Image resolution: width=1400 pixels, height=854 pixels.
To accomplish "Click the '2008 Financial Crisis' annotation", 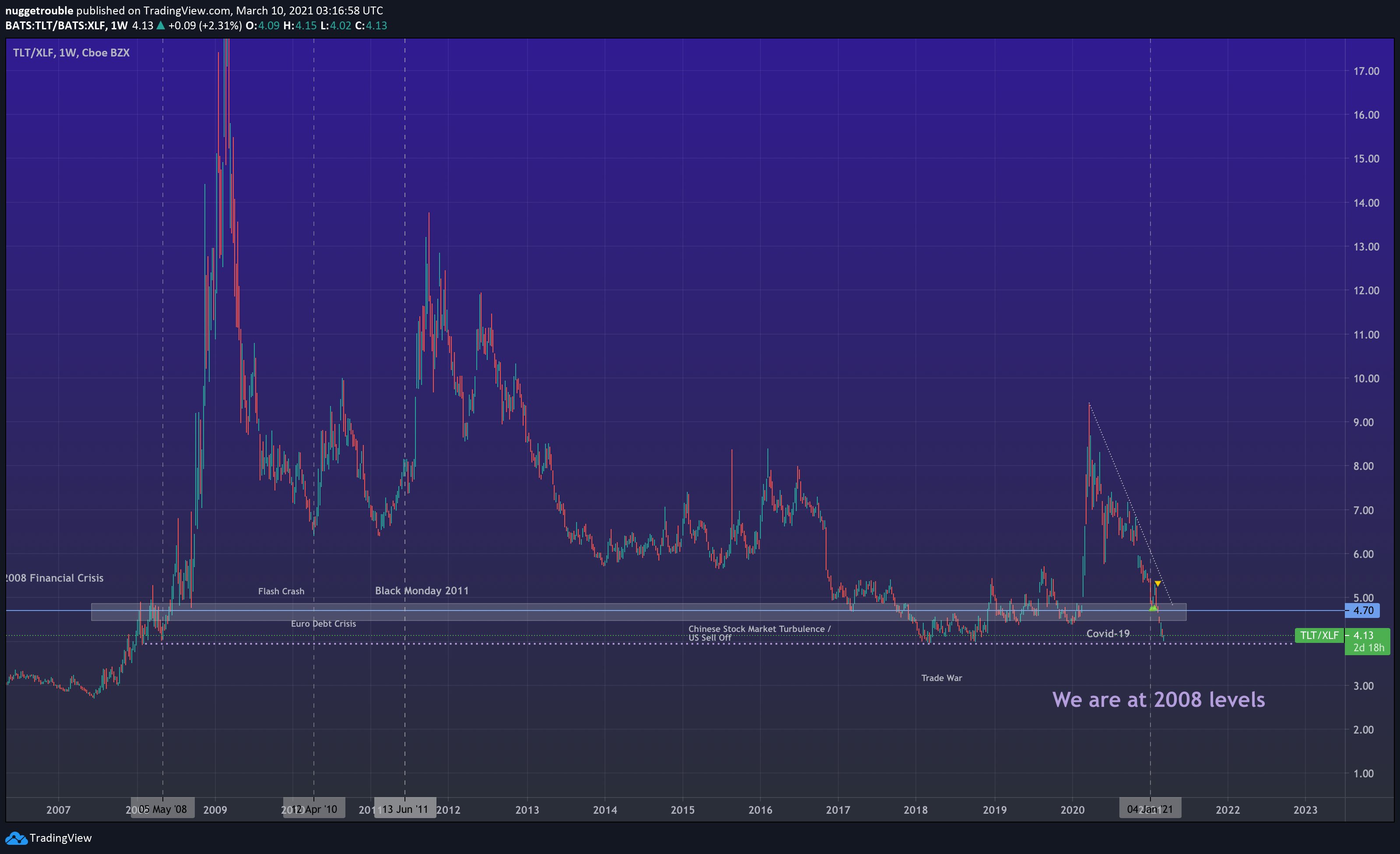I will point(55,578).
